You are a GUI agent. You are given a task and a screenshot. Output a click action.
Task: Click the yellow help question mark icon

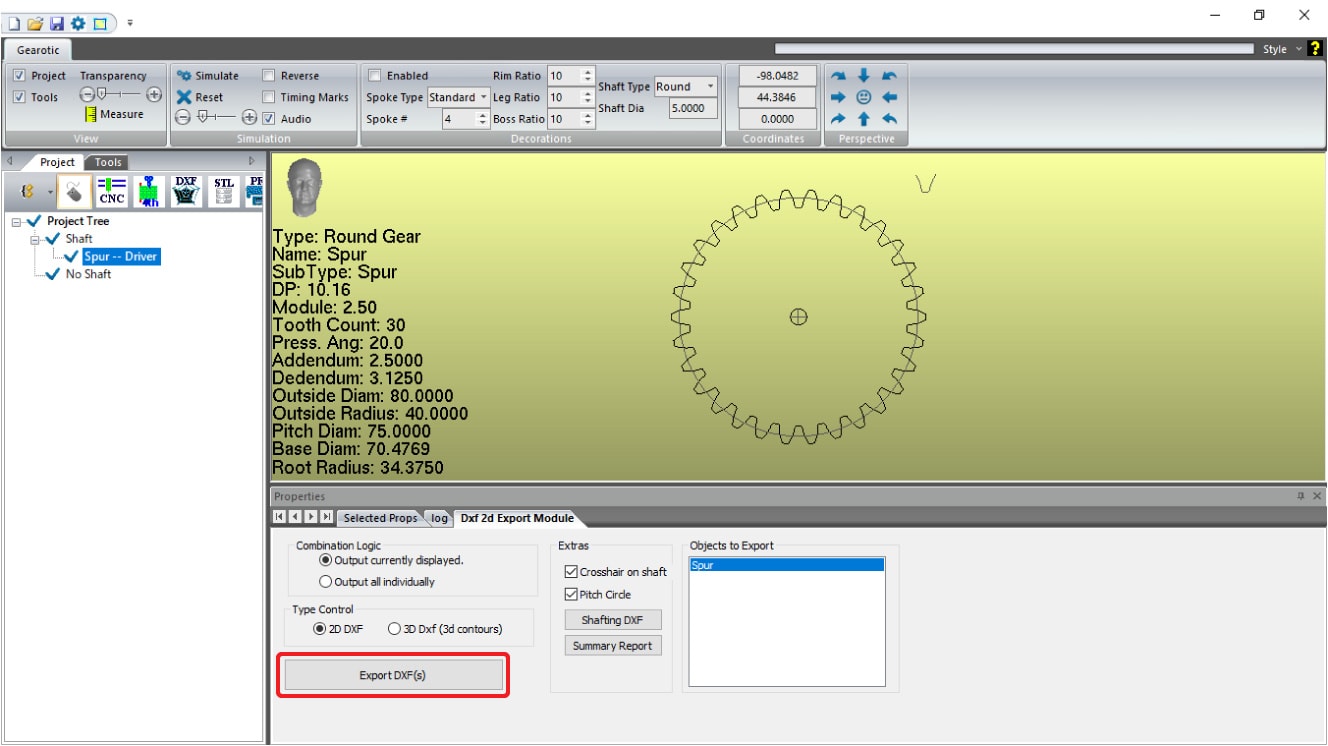[x=1315, y=49]
